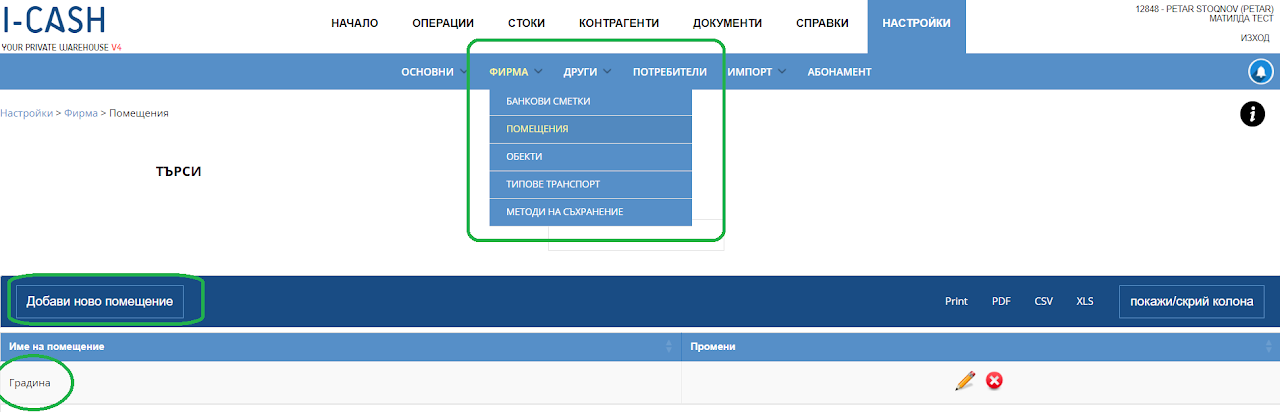Click the I-CASH logo
The height and width of the screenshot is (412, 1280).
click(53, 20)
